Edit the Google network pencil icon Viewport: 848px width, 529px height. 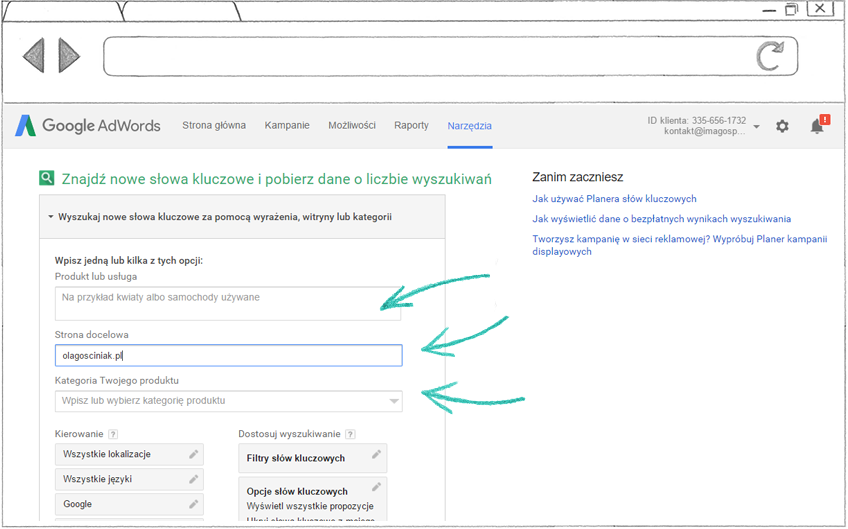click(x=194, y=504)
